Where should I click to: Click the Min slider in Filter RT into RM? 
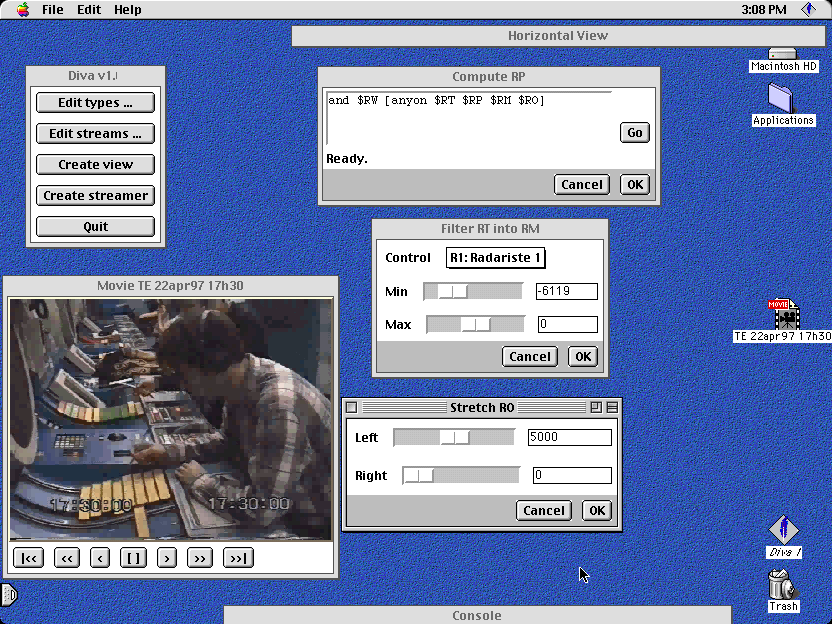tap(473, 292)
